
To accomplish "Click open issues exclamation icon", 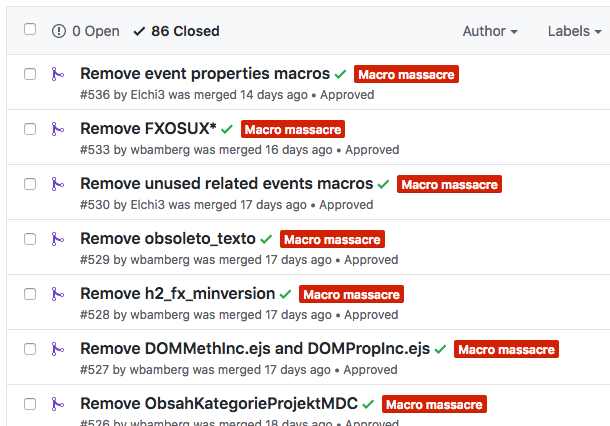I will pos(59,31).
